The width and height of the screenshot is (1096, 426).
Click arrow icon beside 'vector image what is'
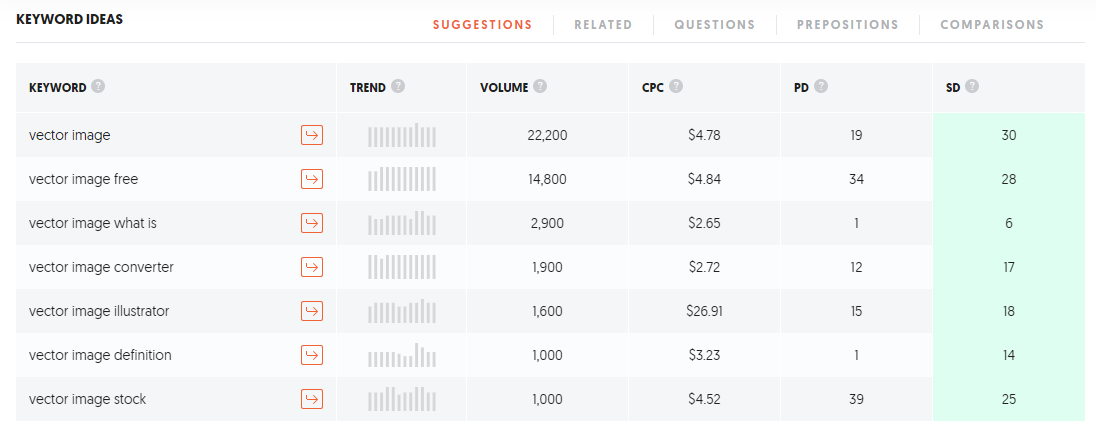312,223
